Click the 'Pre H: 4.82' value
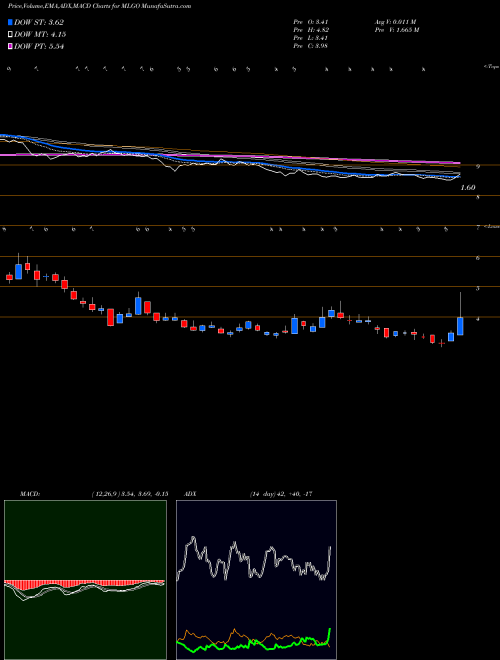The image size is (500, 660). [x=311, y=30]
